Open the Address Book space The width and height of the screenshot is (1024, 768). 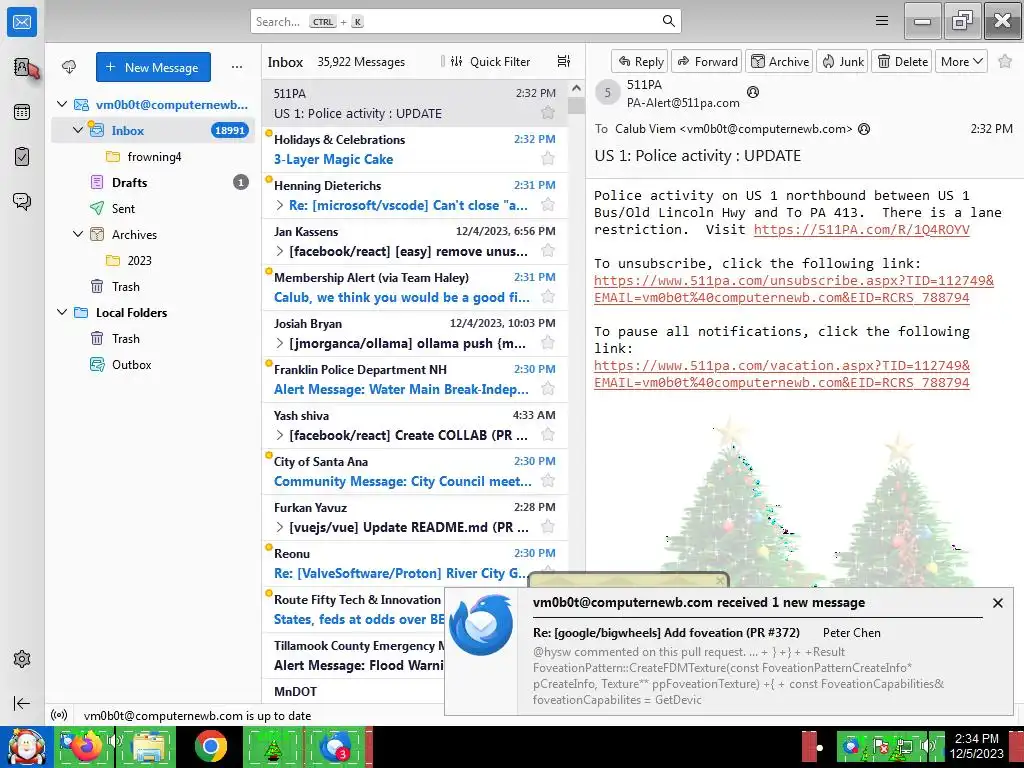click(x=22, y=67)
